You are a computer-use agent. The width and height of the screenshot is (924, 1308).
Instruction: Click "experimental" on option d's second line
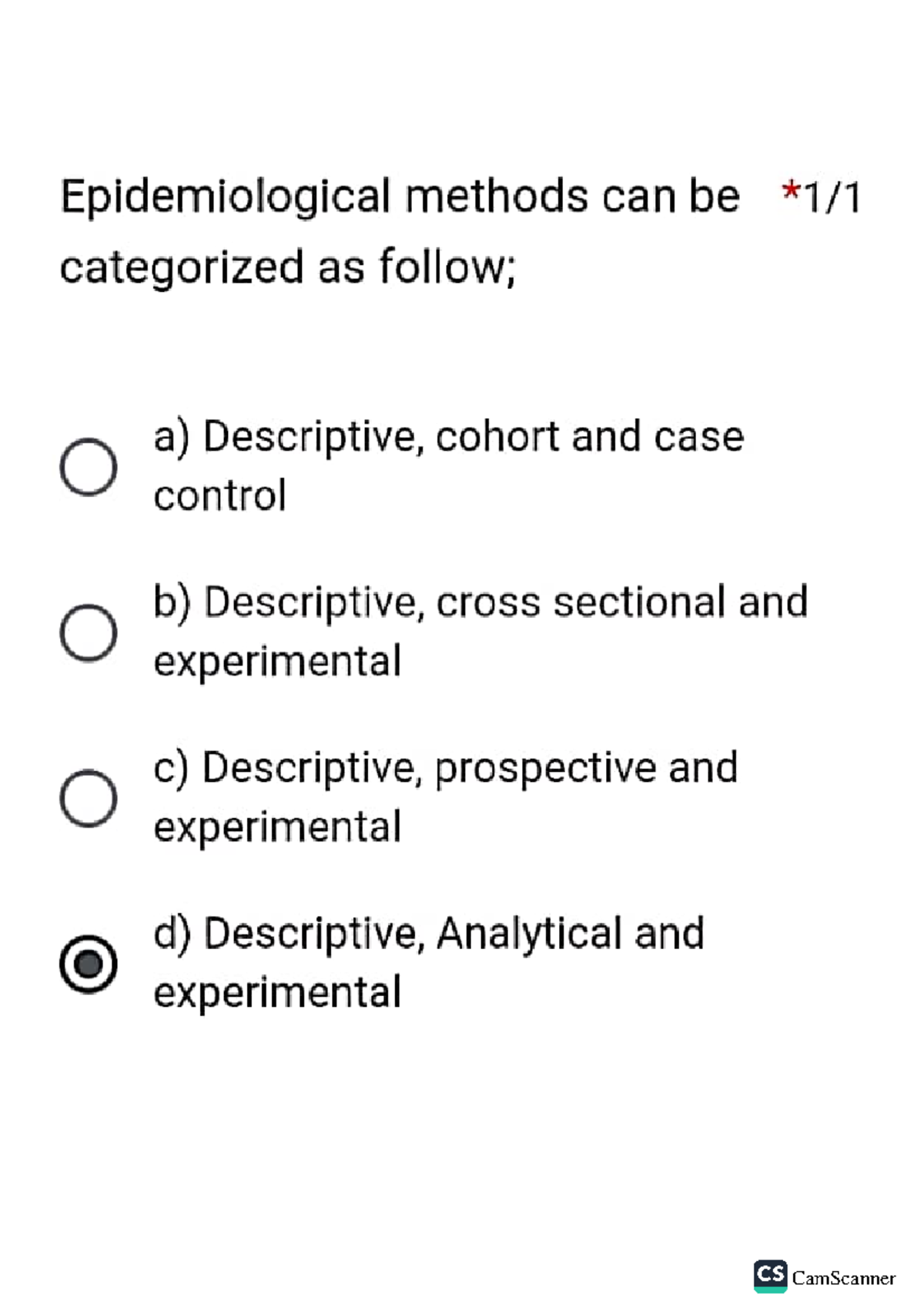[x=277, y=992]
